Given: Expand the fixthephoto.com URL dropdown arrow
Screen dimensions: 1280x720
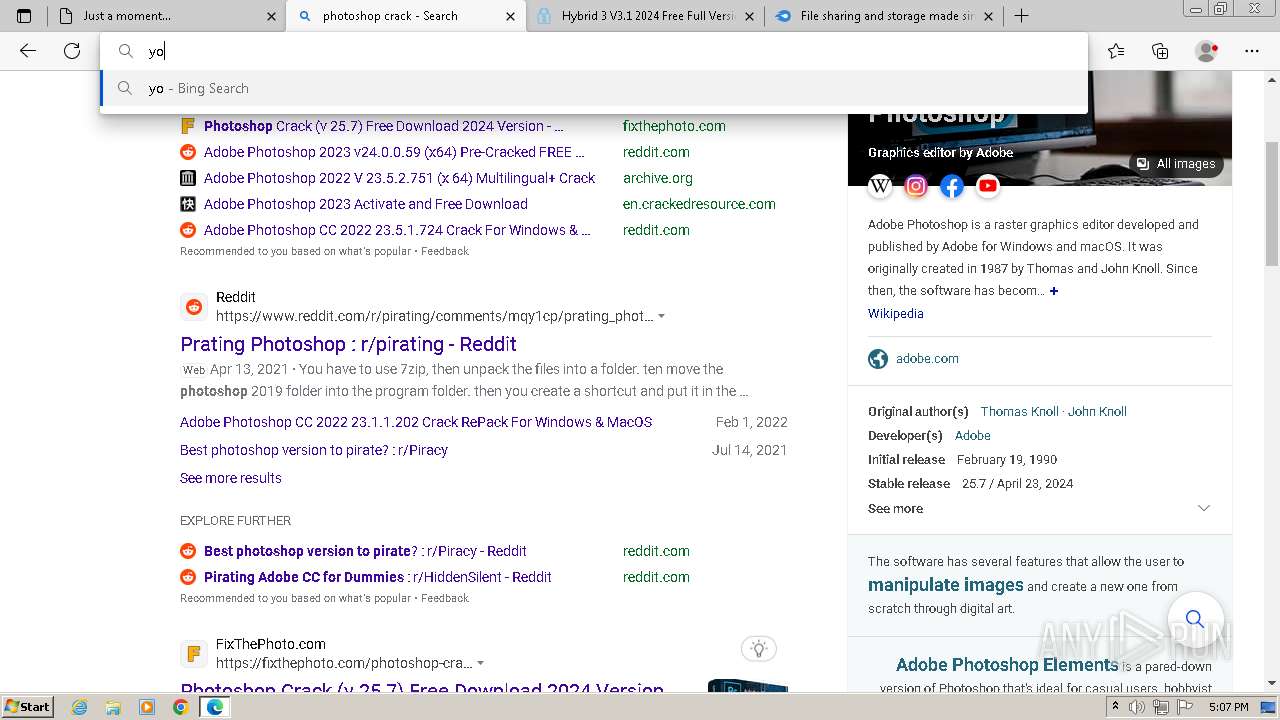Looking at the screenshot, I should (480, 664).
